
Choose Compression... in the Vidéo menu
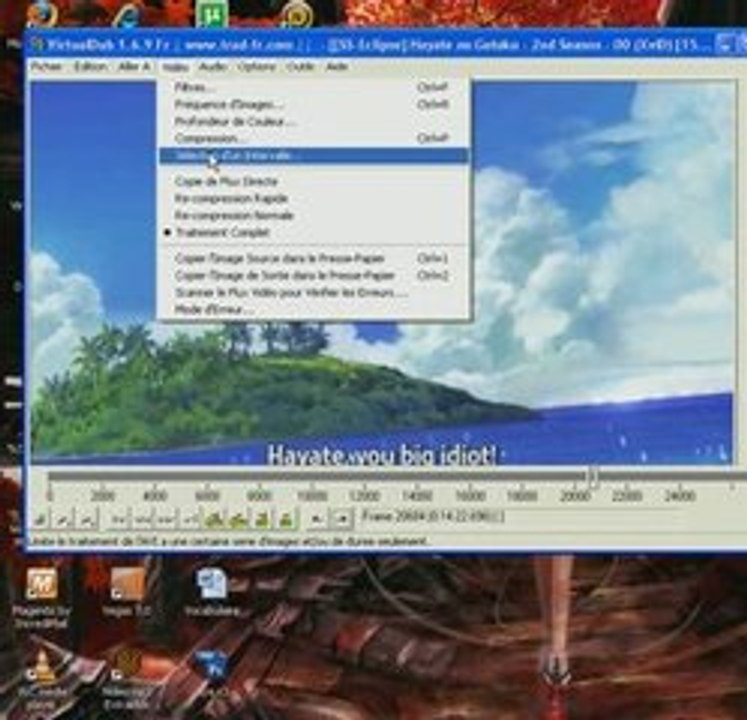(314, 139)
